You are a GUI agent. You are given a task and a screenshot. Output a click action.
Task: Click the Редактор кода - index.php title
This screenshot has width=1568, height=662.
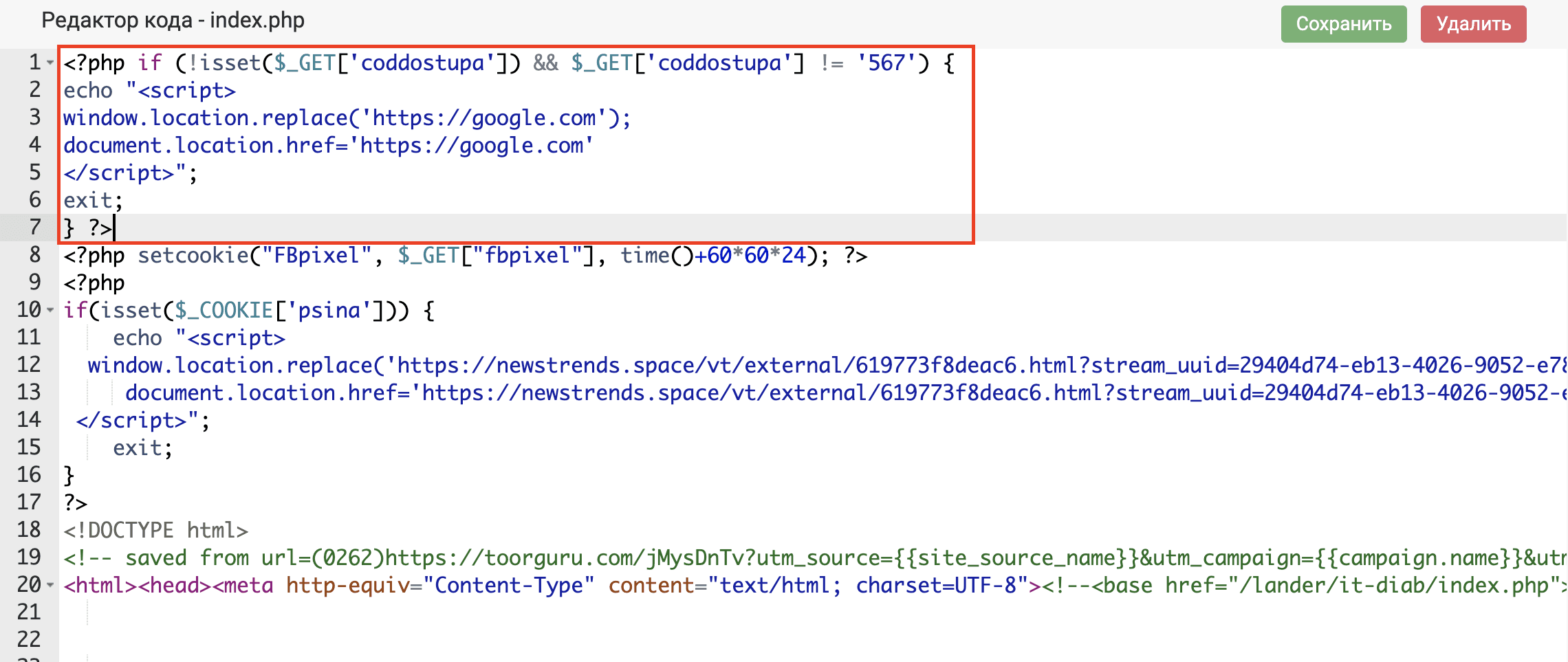[173, 21]
